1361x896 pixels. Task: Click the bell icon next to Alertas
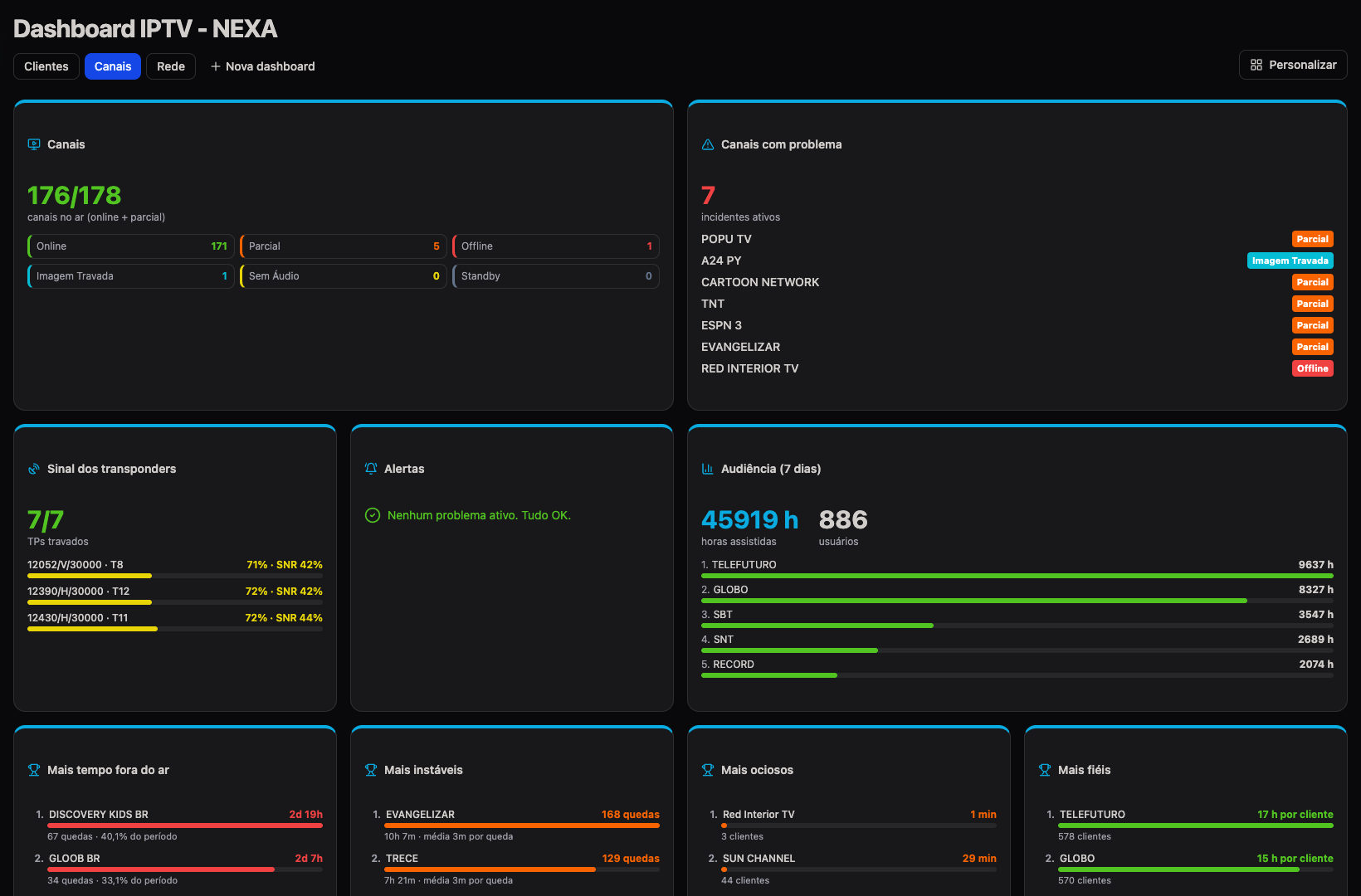point(371,469)
